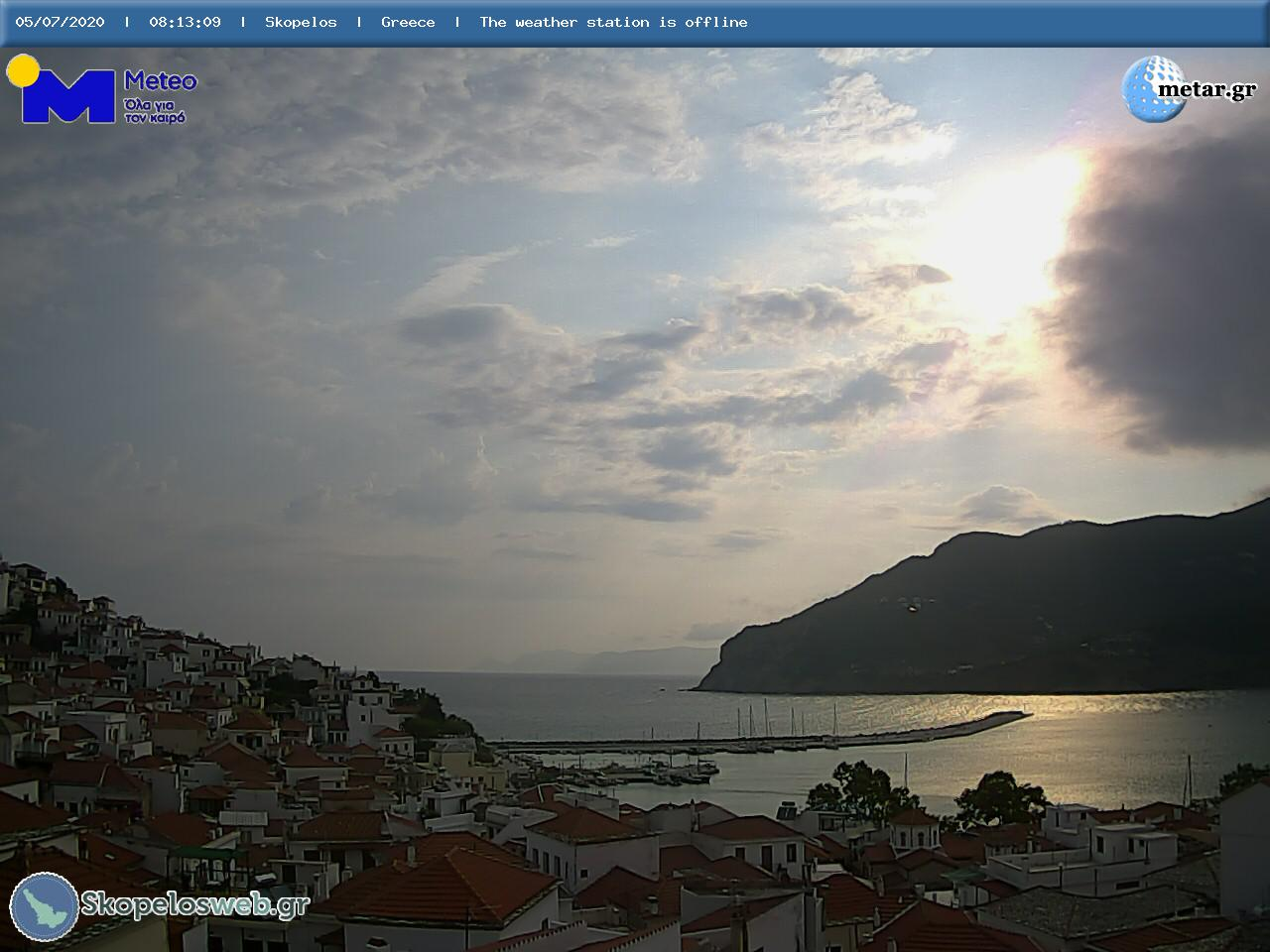Click the Skopelosweb.gr island emblem icon
Viewport: 1270px width, 952px height.
(45, 906)
